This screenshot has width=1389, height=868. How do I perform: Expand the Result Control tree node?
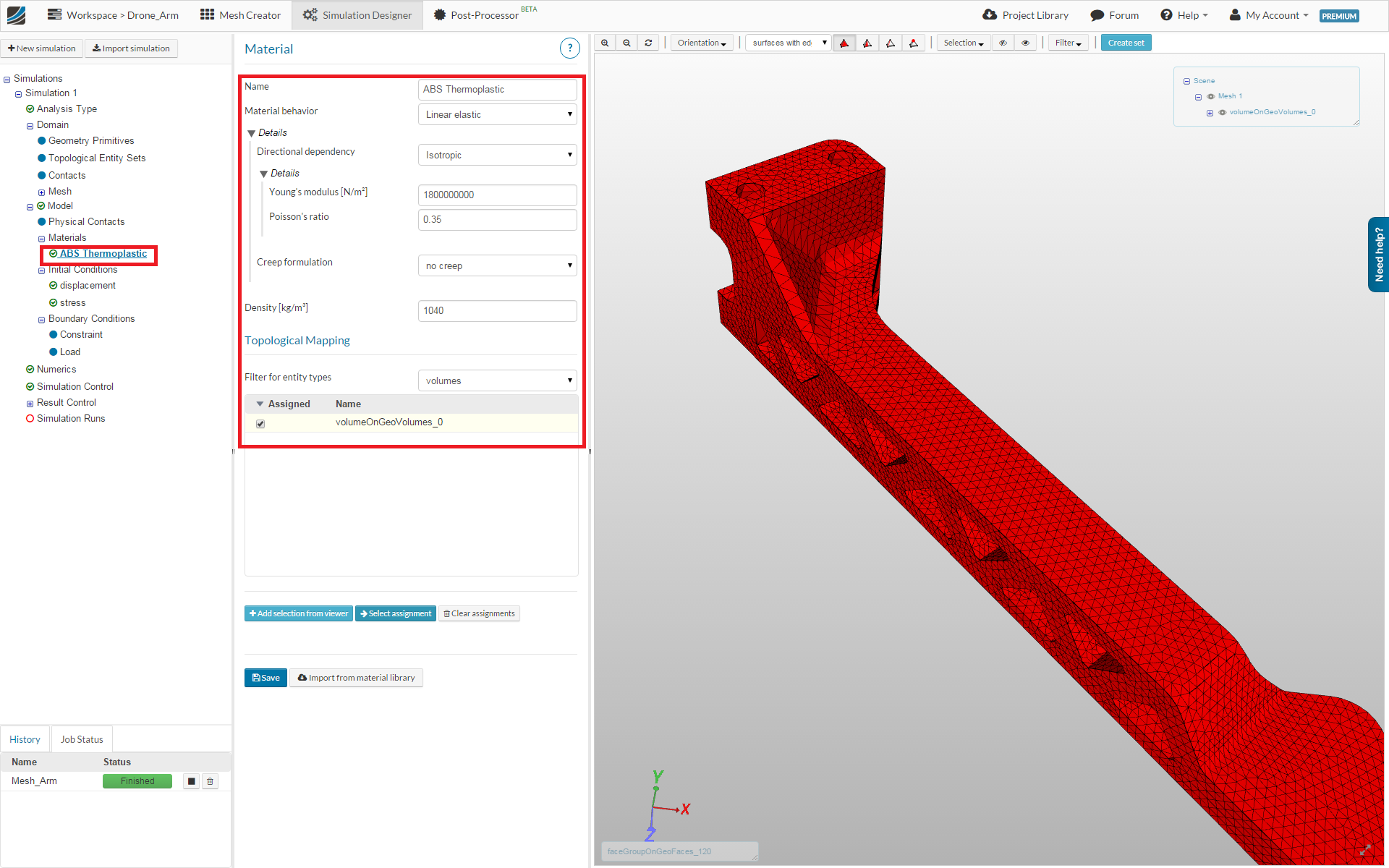(x=30, y=404)
